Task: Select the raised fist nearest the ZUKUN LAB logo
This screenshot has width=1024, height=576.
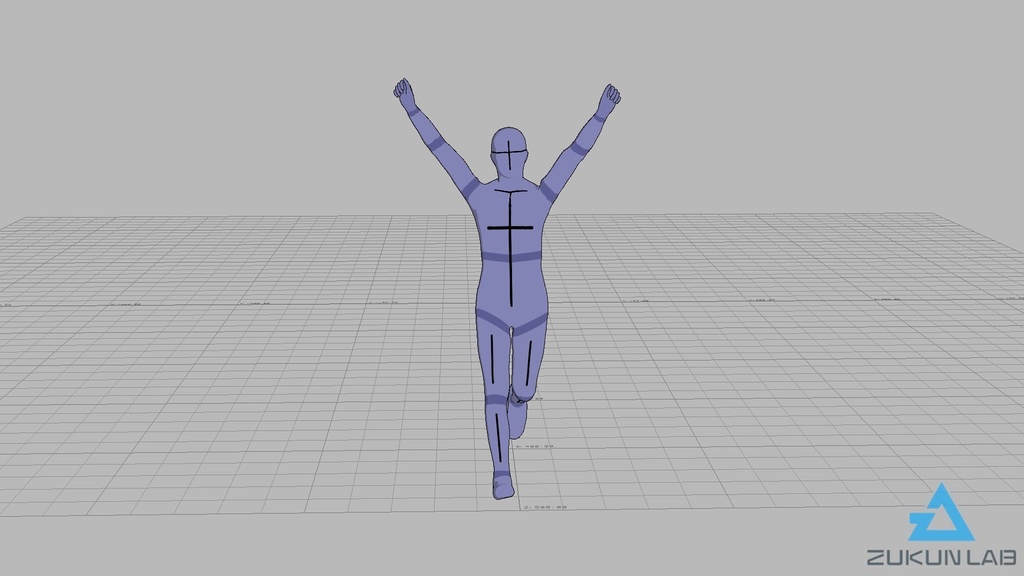Action: pos(611,97)
